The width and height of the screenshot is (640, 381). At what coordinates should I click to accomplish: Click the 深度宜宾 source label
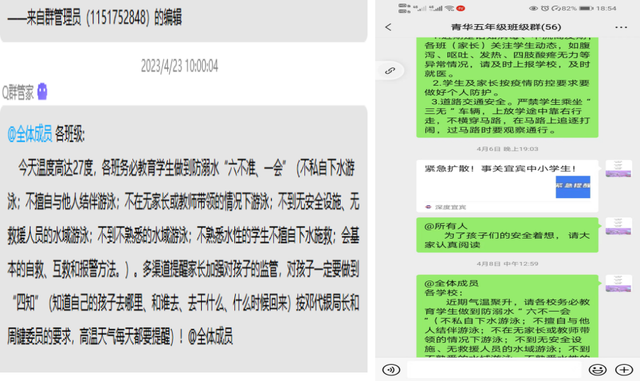450,207
